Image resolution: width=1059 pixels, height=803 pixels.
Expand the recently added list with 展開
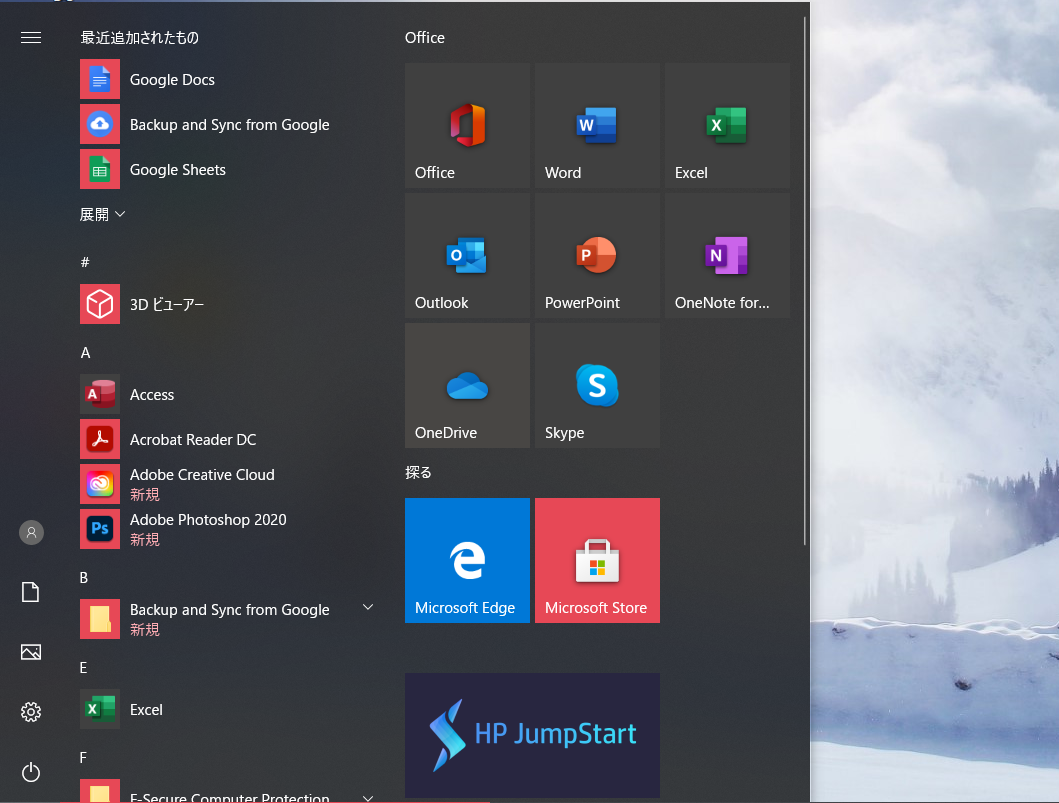click(103, 215)
